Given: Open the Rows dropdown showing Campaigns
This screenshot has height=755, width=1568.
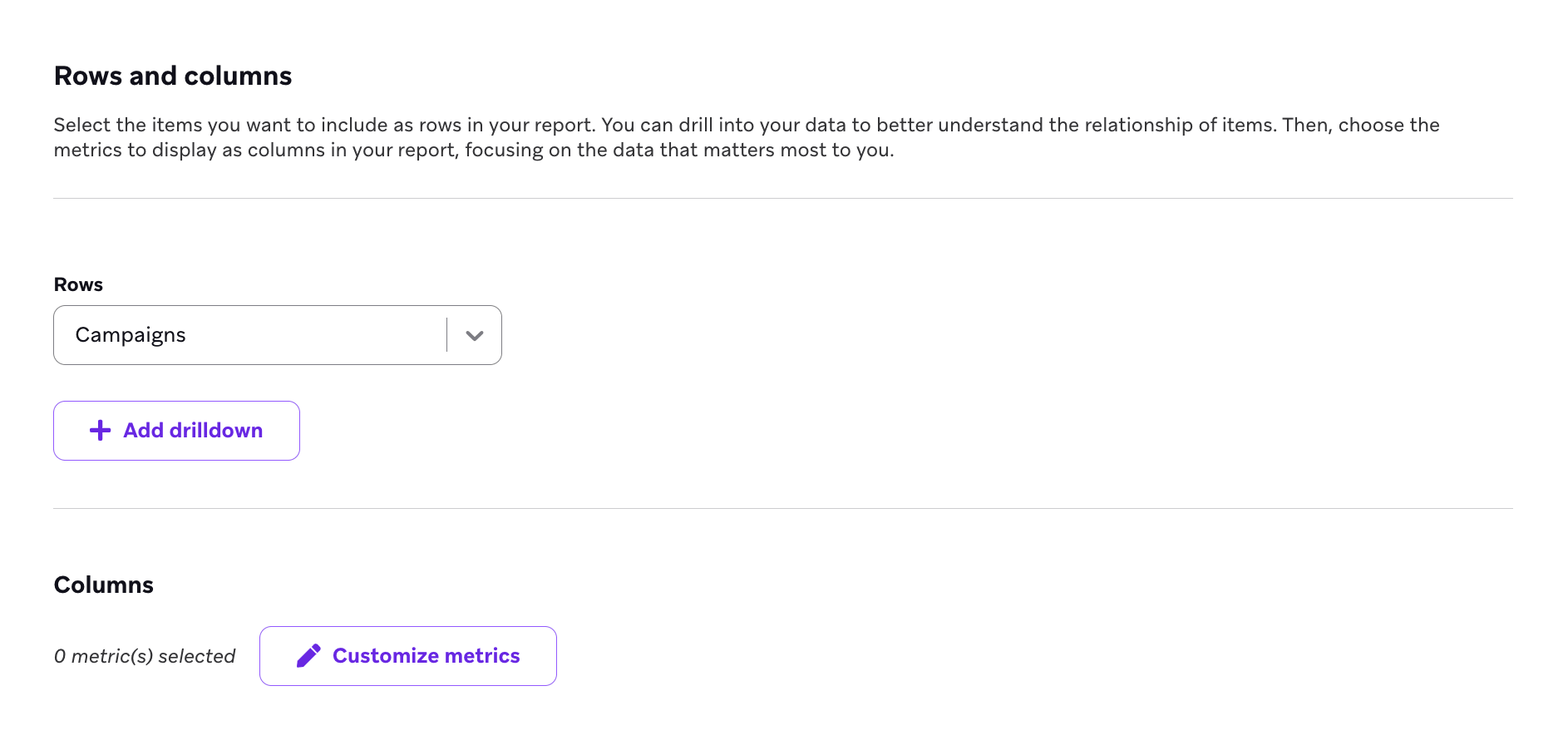Looking at the screenshot, I should 277,335.
